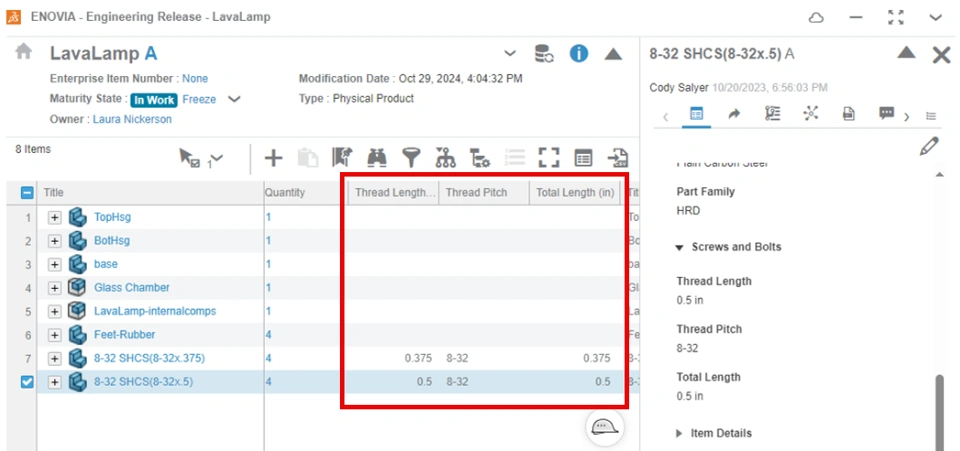Click the cloud icon in the title bar

(x=816, y=18)
